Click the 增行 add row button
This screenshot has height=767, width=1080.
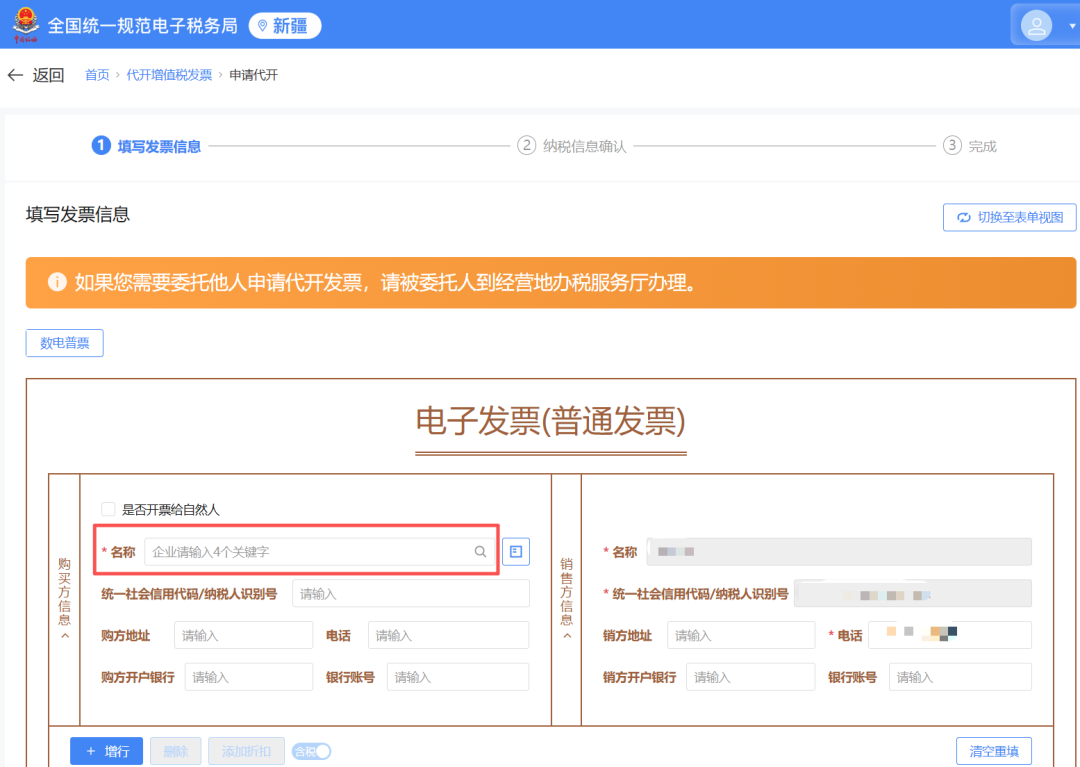coord(107,751)
